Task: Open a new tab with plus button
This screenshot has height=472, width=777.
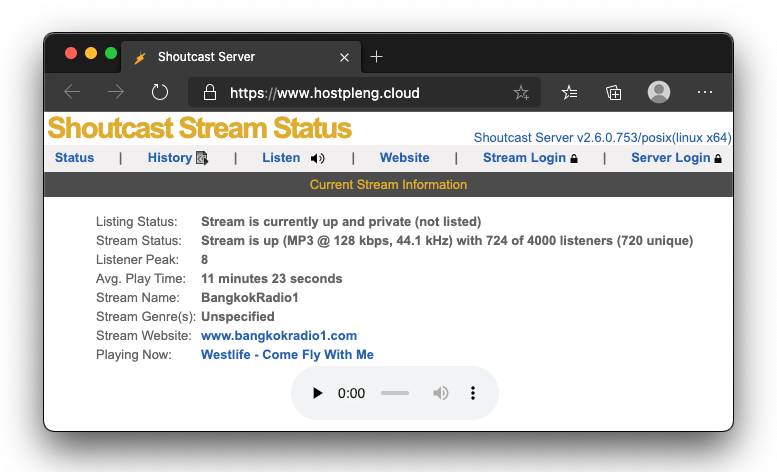Action: 377,57
